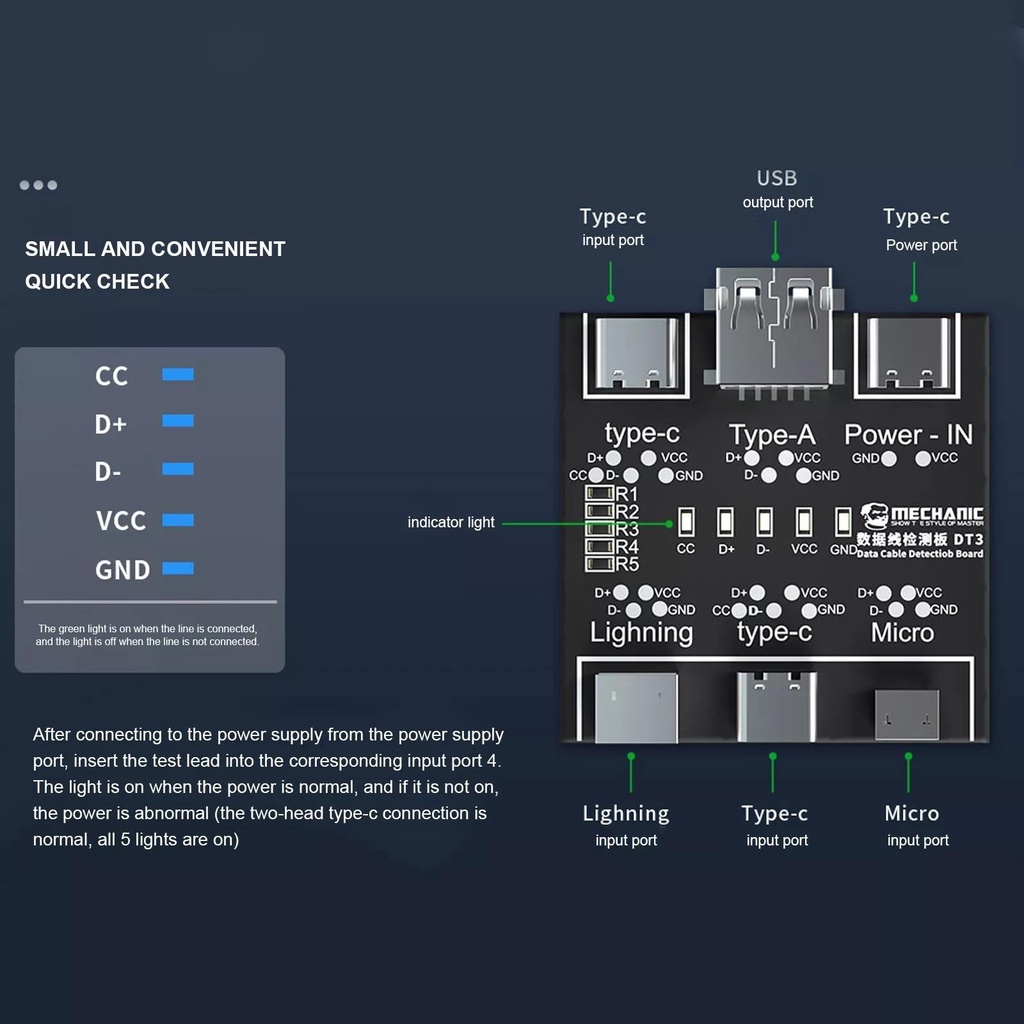Click the VCC test pad under Power - IN

click(x=923, y=459)
